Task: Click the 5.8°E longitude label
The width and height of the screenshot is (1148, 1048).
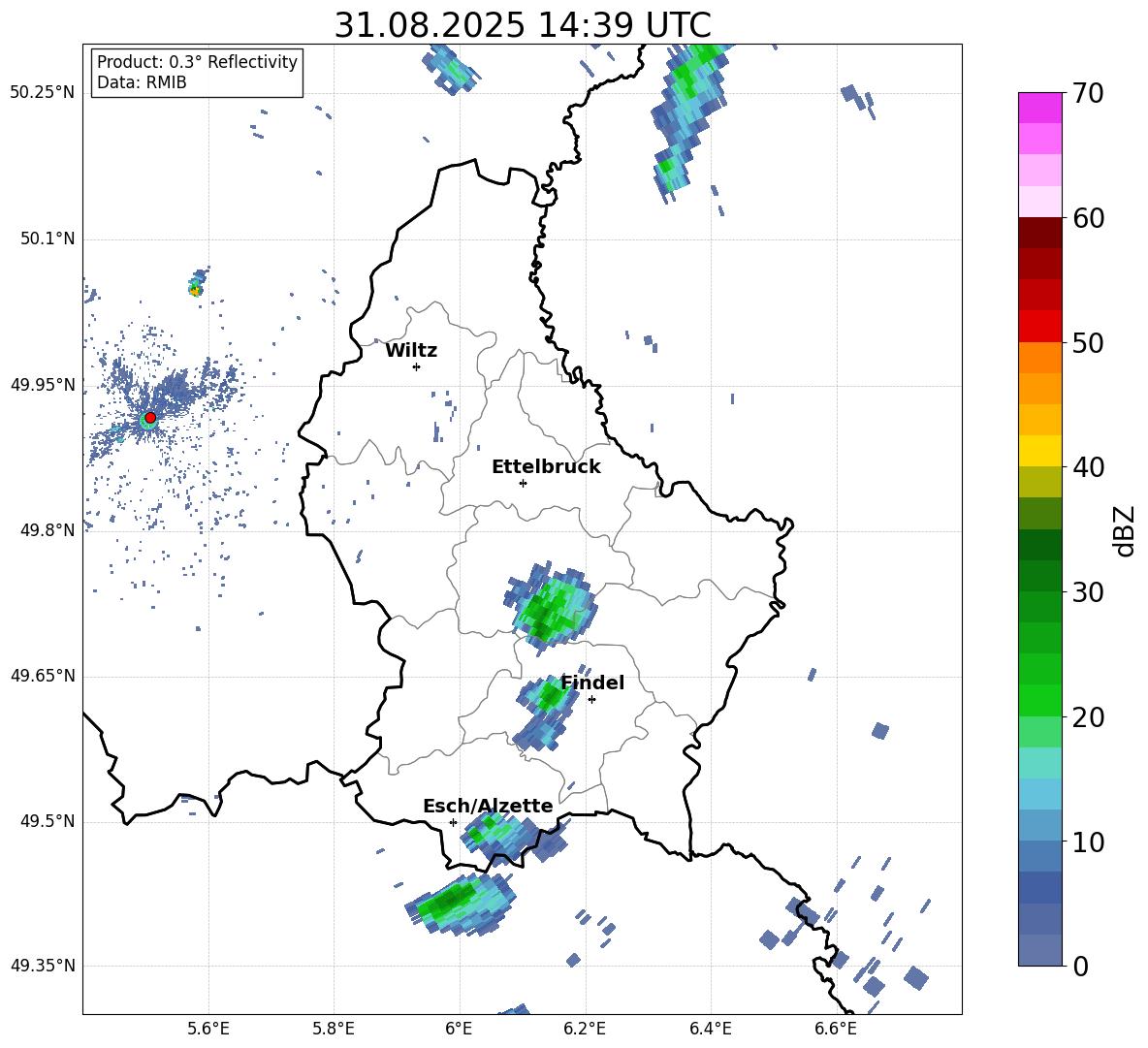Action: click(x=334, y=1030)
